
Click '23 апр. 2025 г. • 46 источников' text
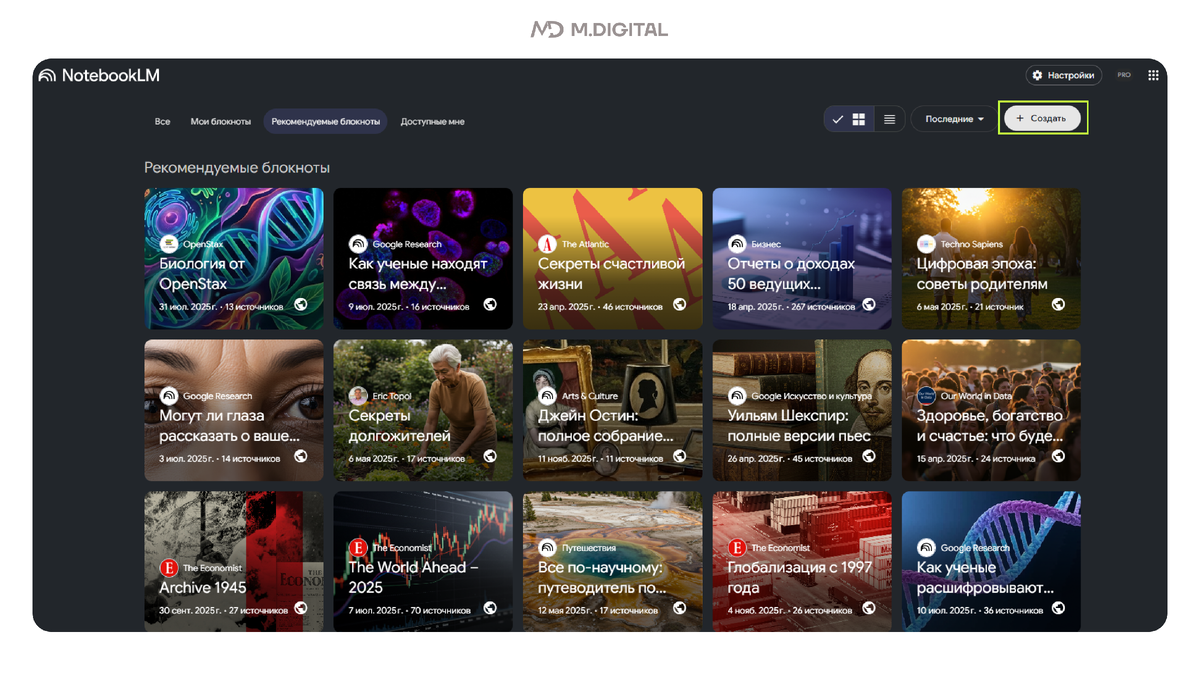(x=600, y=307)
